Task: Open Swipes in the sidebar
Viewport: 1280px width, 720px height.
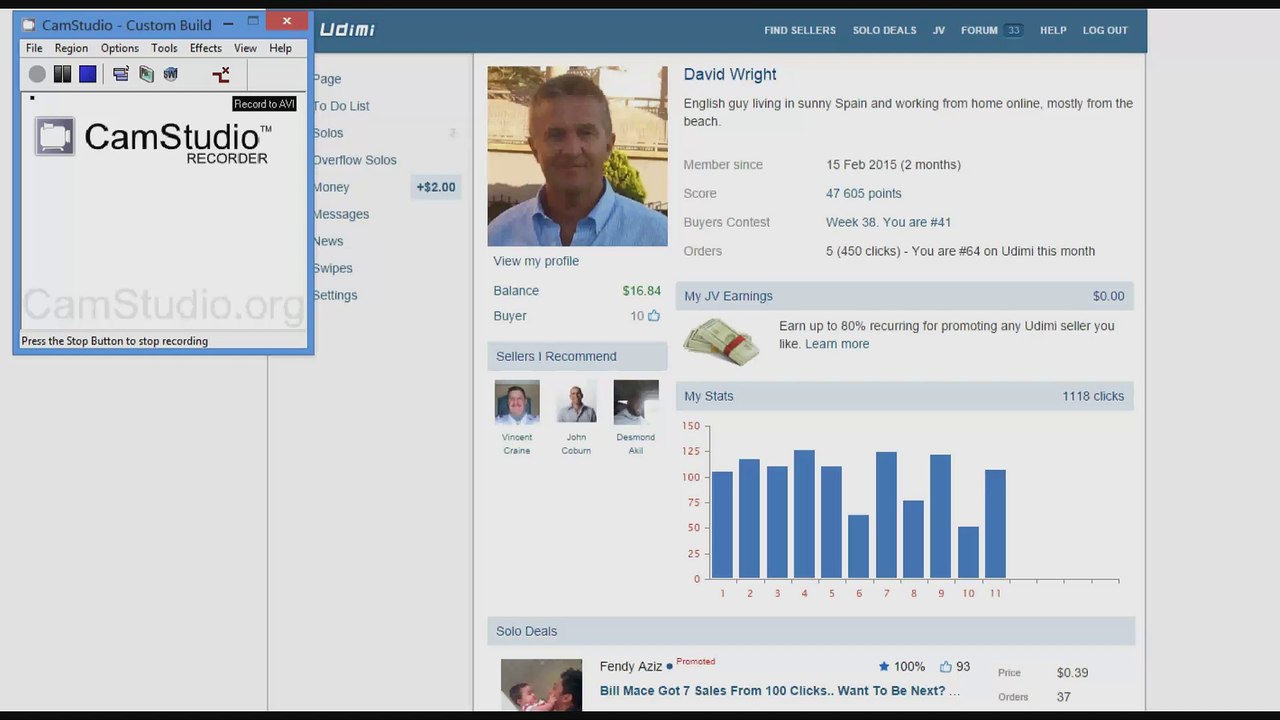Action: (x=333, y=268)
